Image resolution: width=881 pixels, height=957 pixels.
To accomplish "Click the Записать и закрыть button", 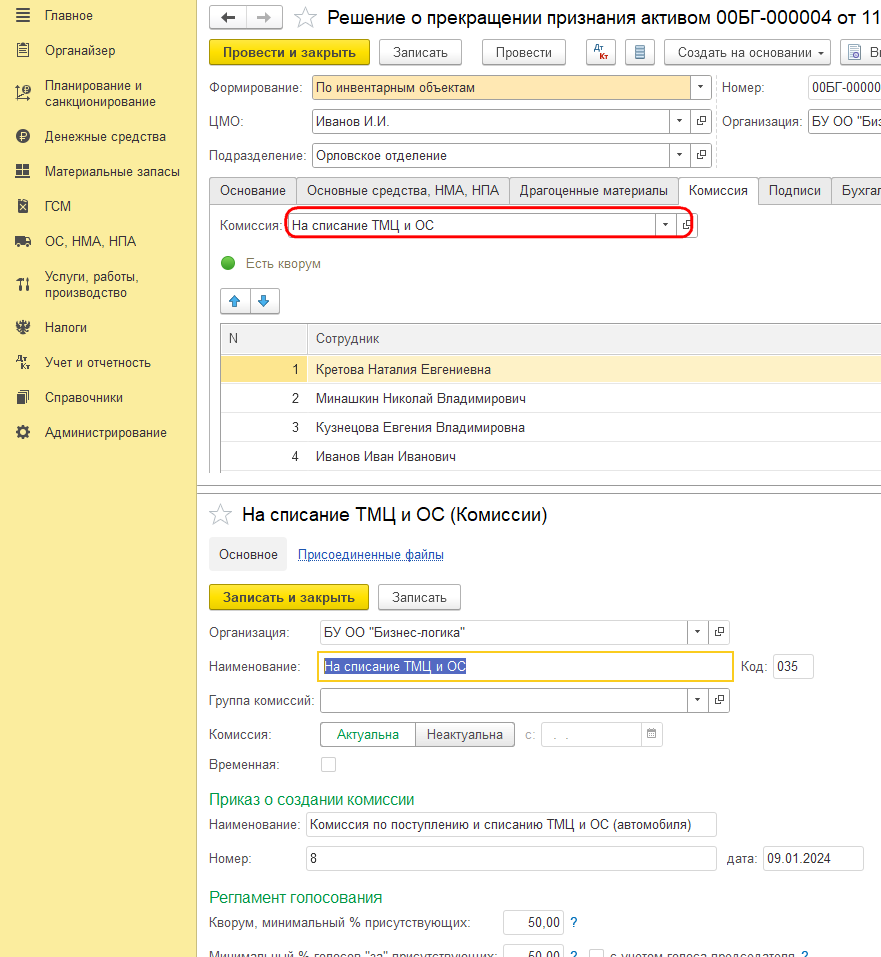I will [x=289, y=598].
